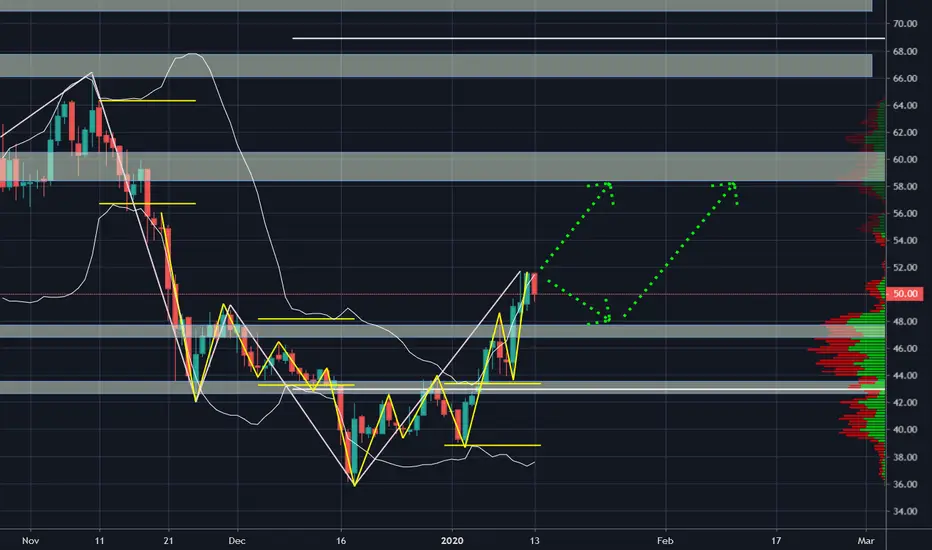Screen dimensions: 932x550
Task: Select the yellow horizontal line near 64.00
Action: (147, 101)
